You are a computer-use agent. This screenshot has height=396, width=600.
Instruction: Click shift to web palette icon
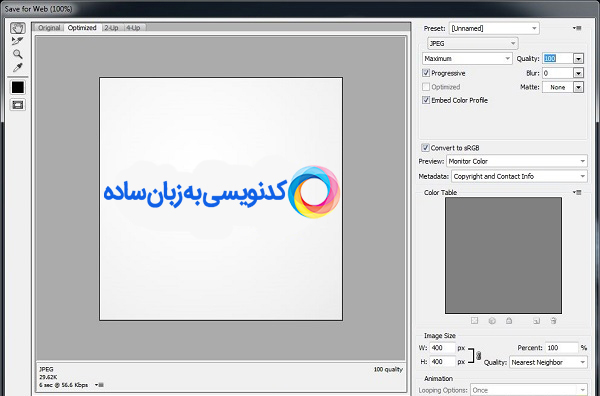(492, 321)
